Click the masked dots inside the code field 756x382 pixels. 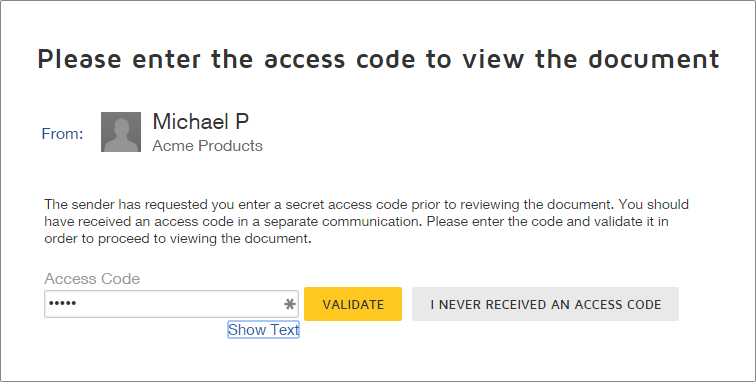click(x=63, y=303)
